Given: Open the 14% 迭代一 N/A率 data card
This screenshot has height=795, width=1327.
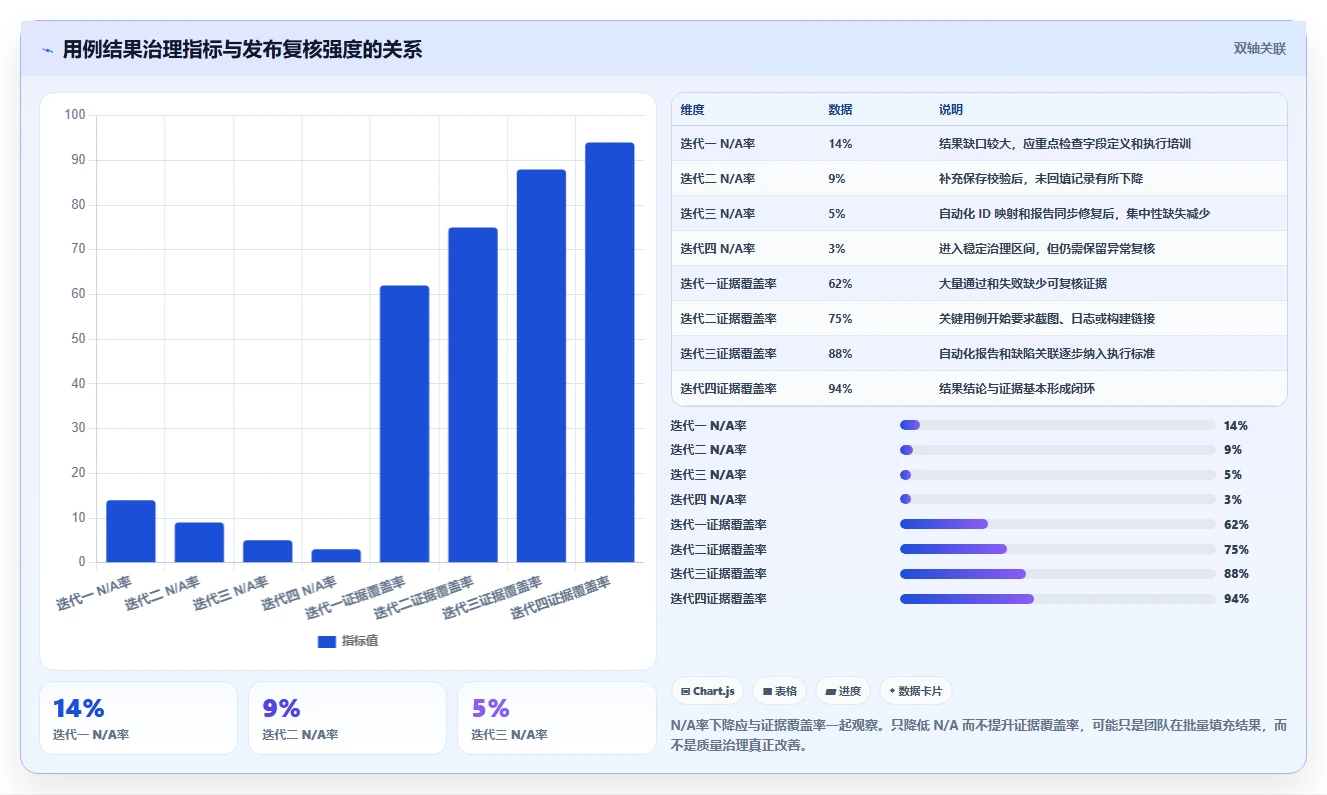Looking at the screenshot, I should [138, 718].
